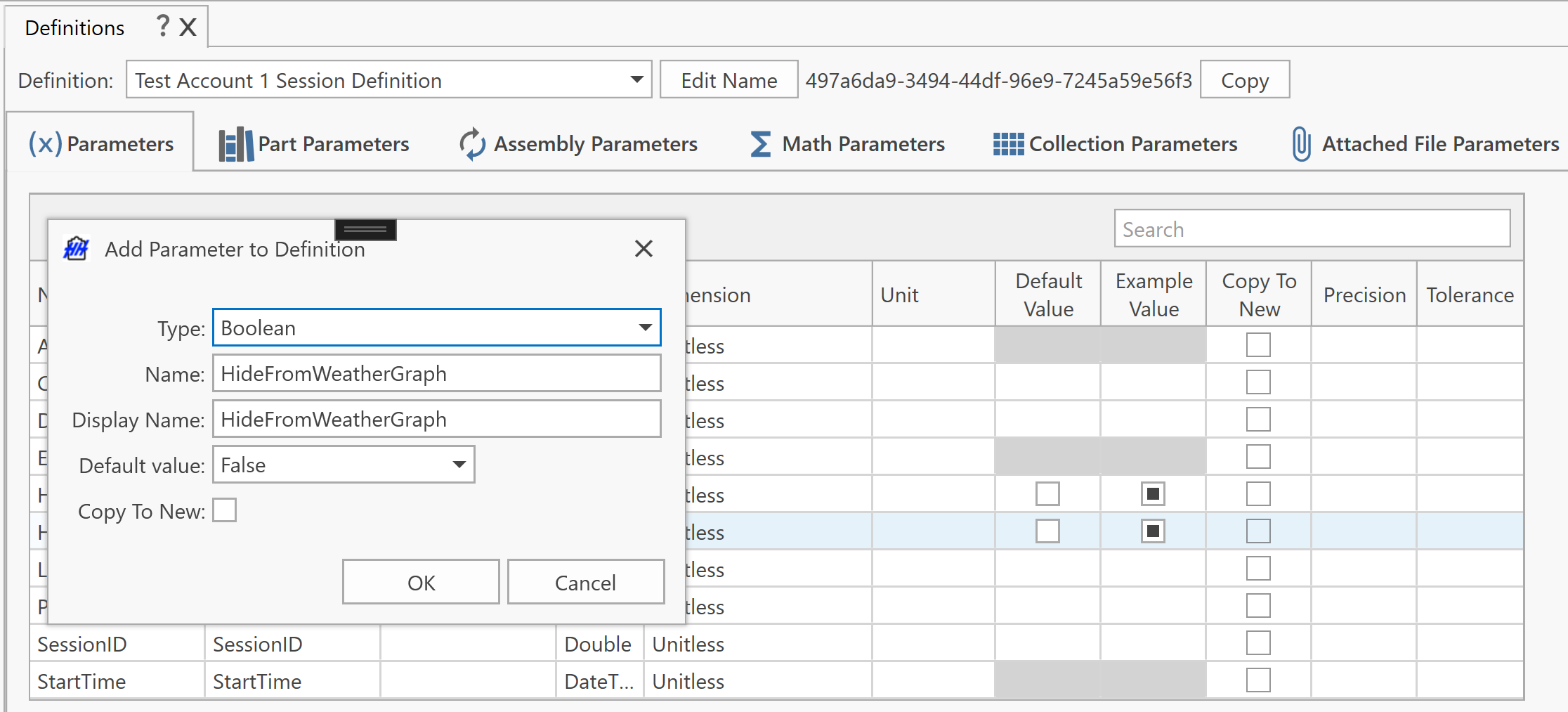Click the SessionID display name cell
The height and width of the screenshot is (712, 1568).
(x=292, y=644)
